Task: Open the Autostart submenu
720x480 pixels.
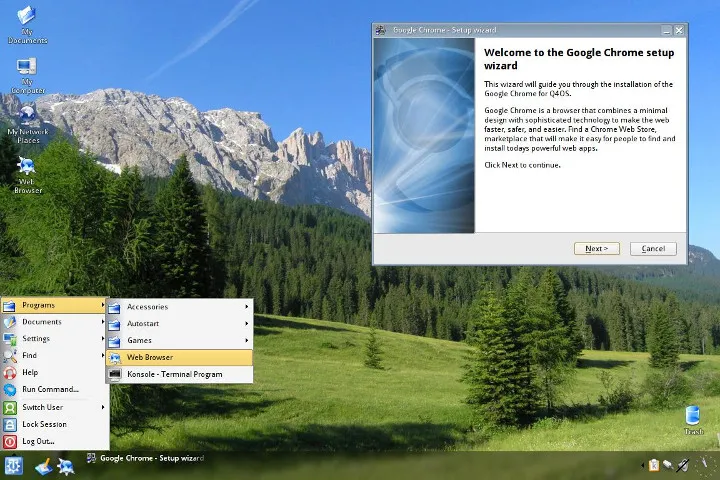Action: [x=180, y=324]
